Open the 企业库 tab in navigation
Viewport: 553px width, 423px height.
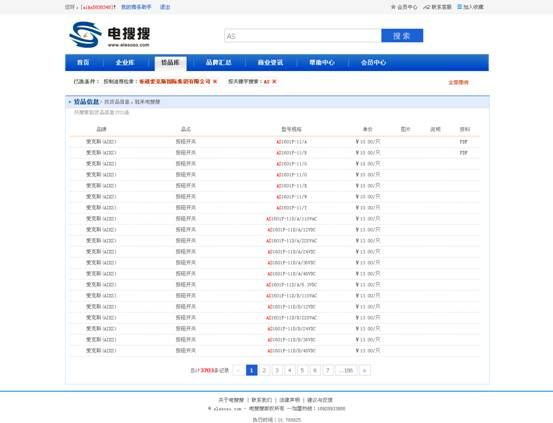(125, 62)
